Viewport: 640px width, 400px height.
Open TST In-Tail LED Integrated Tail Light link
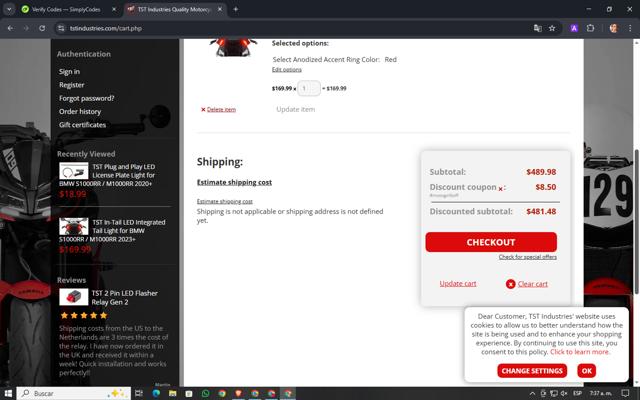pyautogui.click(x=112, y=231)
